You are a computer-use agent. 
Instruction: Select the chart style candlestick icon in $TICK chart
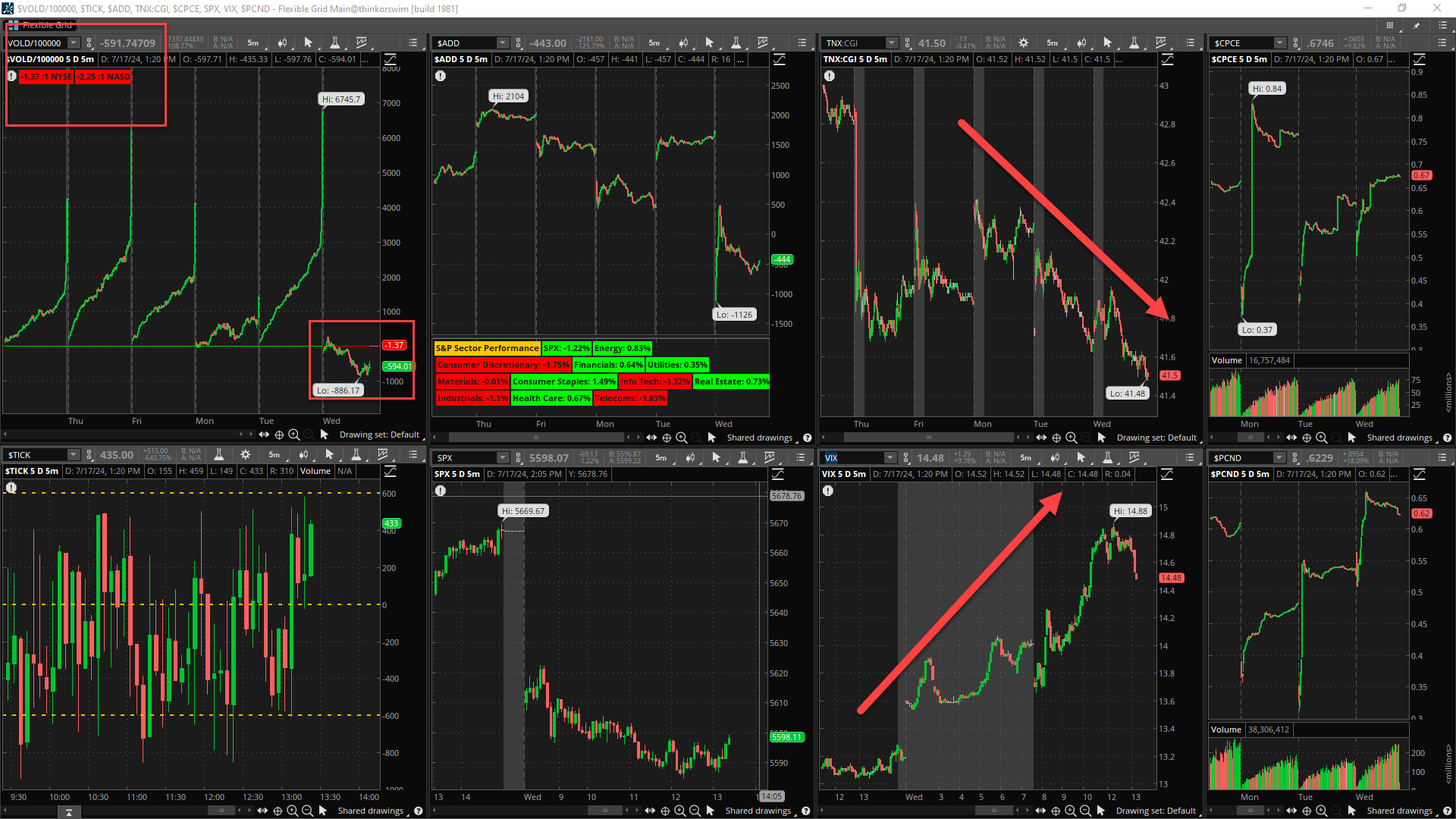pos(303,455)
